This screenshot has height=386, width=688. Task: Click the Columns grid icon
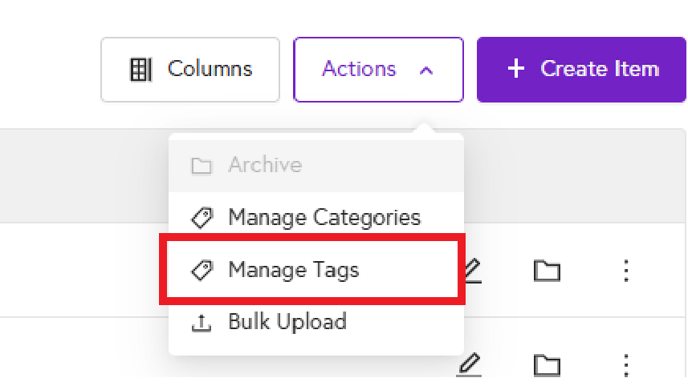[141, 69]
